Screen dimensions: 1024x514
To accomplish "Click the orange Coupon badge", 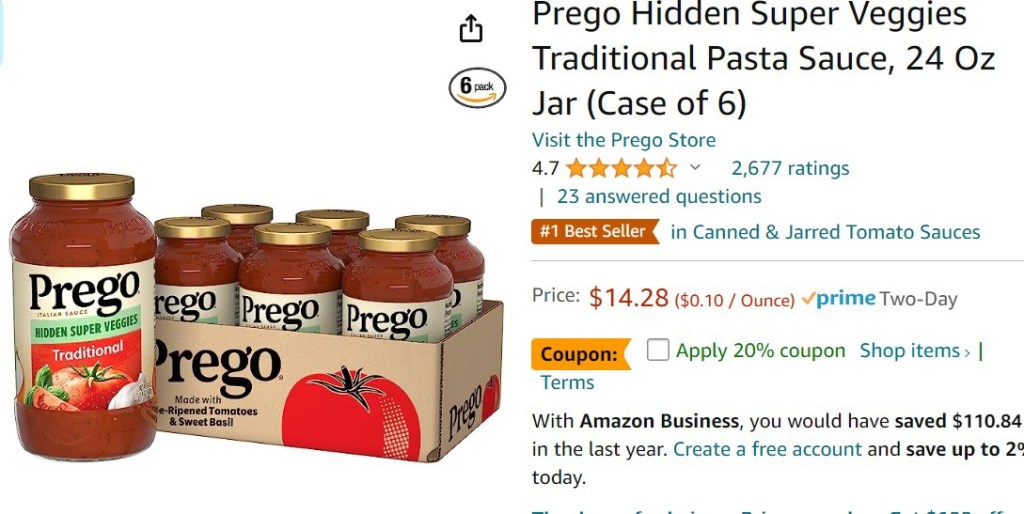I will point(581,354).
